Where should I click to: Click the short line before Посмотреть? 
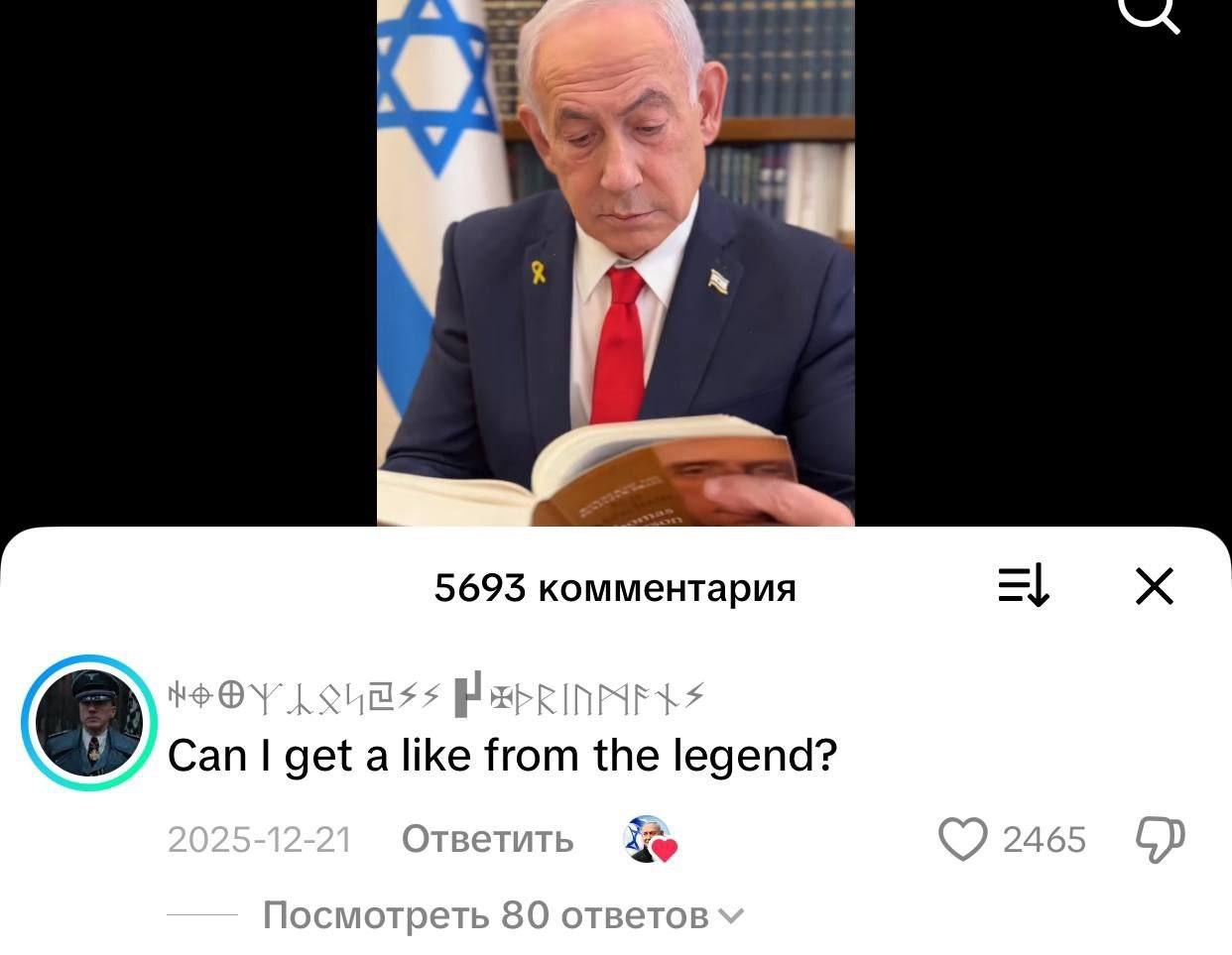[202, 914]
